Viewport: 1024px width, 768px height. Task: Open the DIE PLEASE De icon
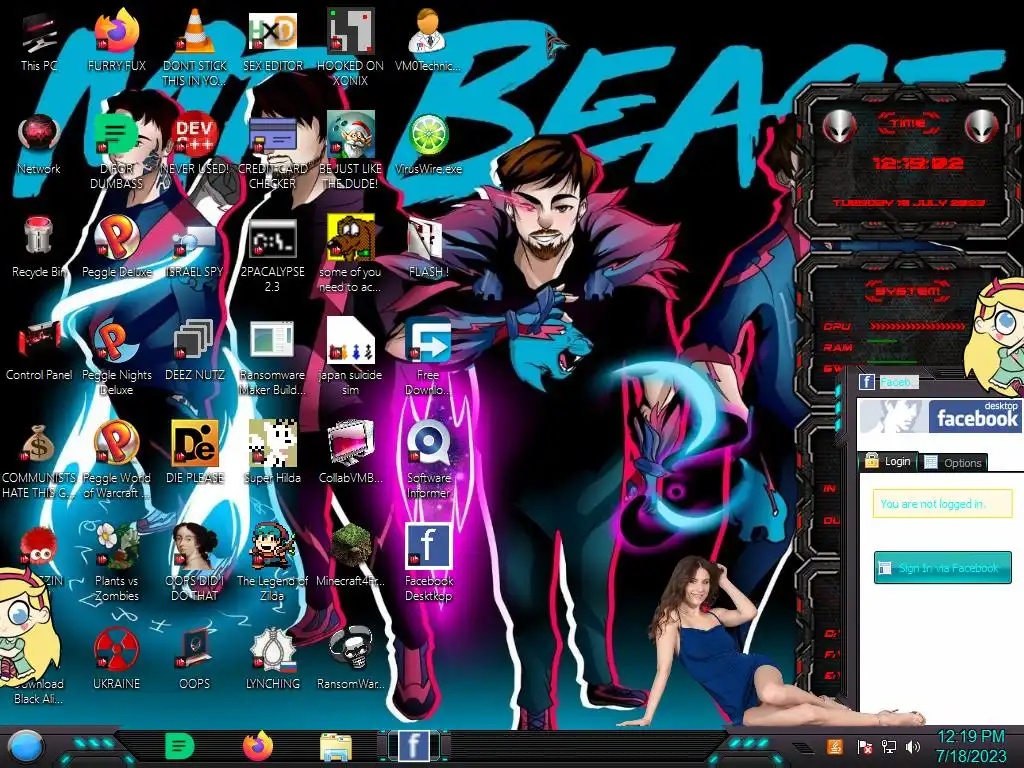pos(195,444)
